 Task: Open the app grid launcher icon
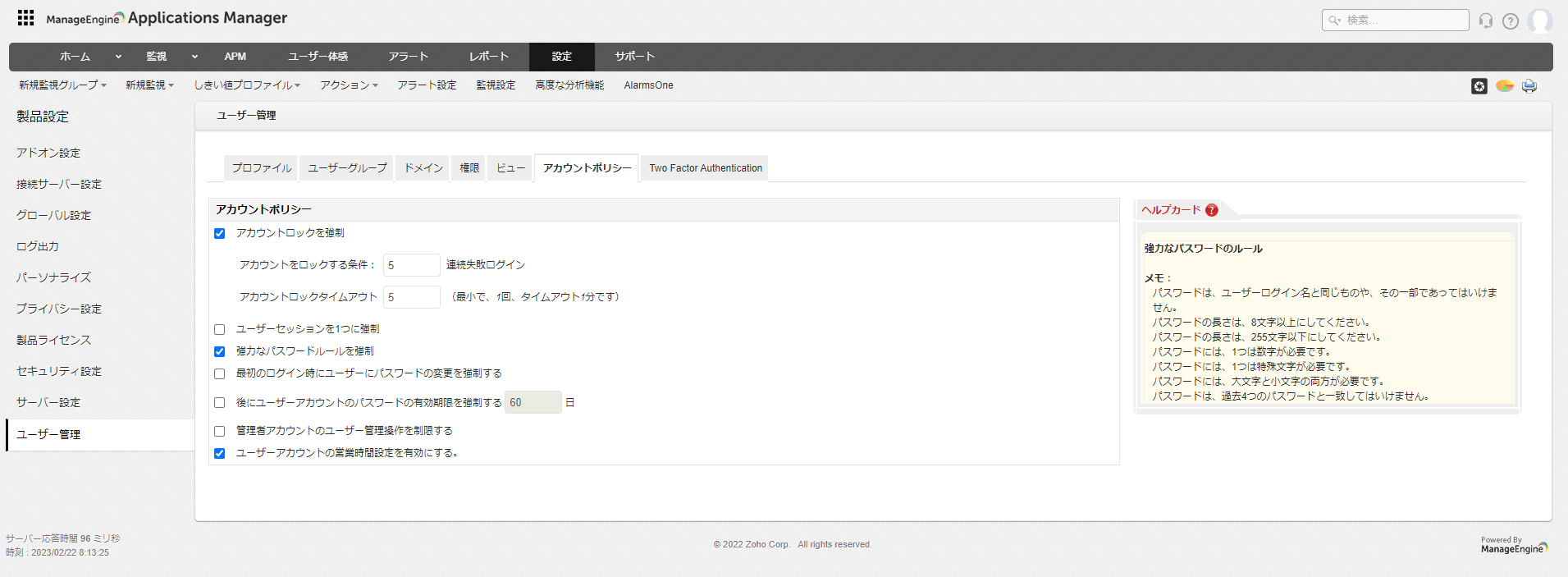coord(25,18)
